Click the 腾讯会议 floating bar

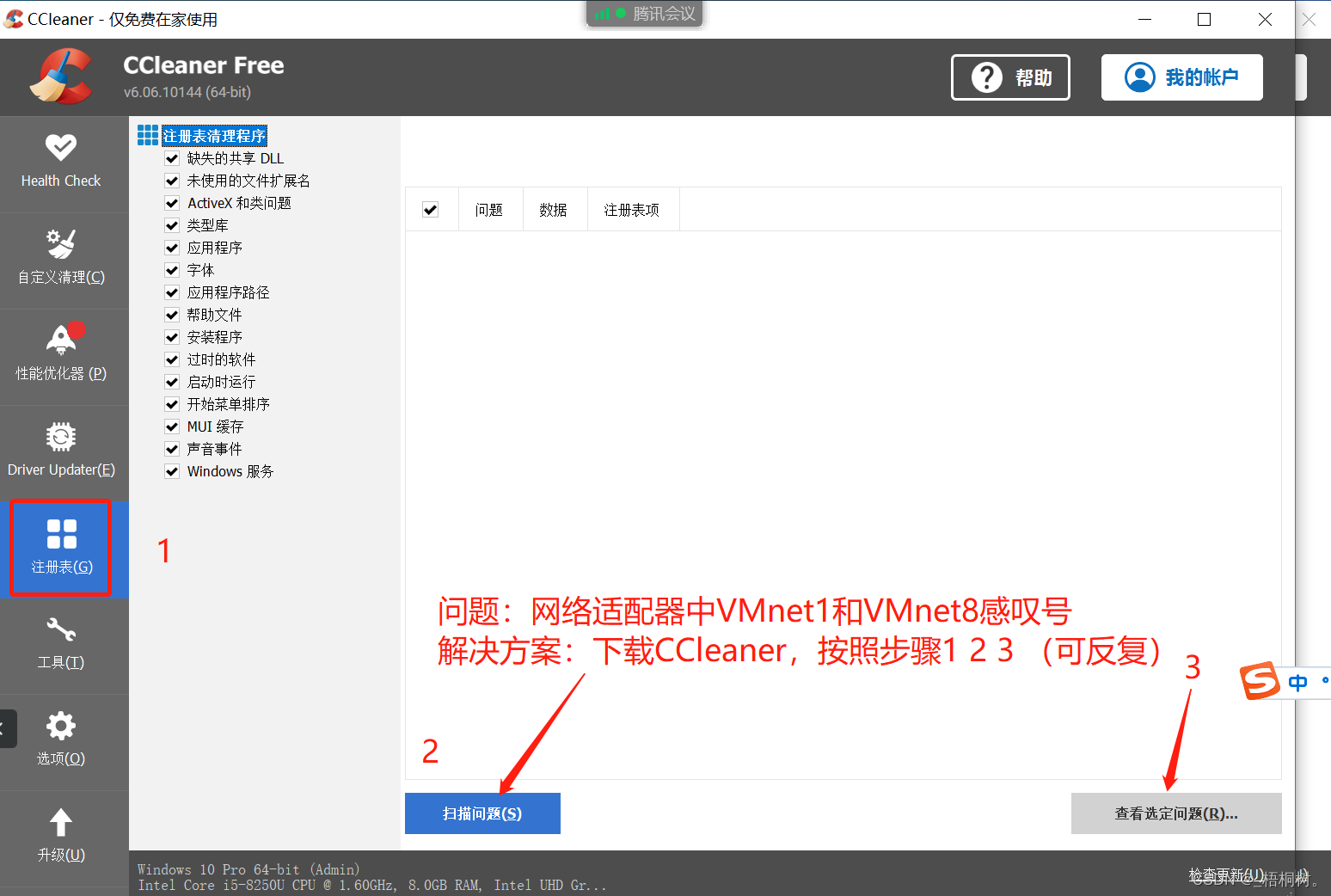tap(645, 14)
